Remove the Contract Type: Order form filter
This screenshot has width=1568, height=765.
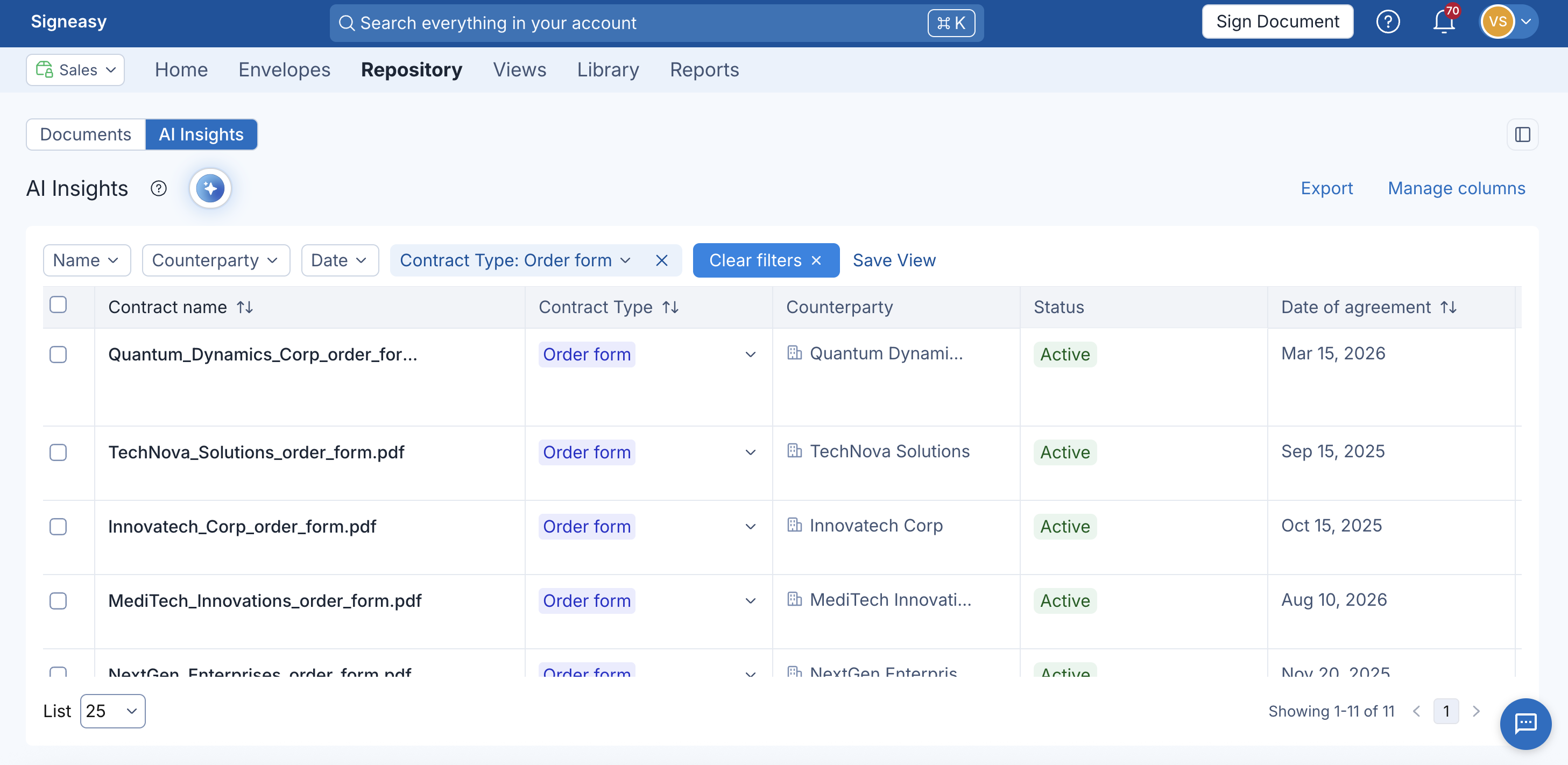pos(662,260)
